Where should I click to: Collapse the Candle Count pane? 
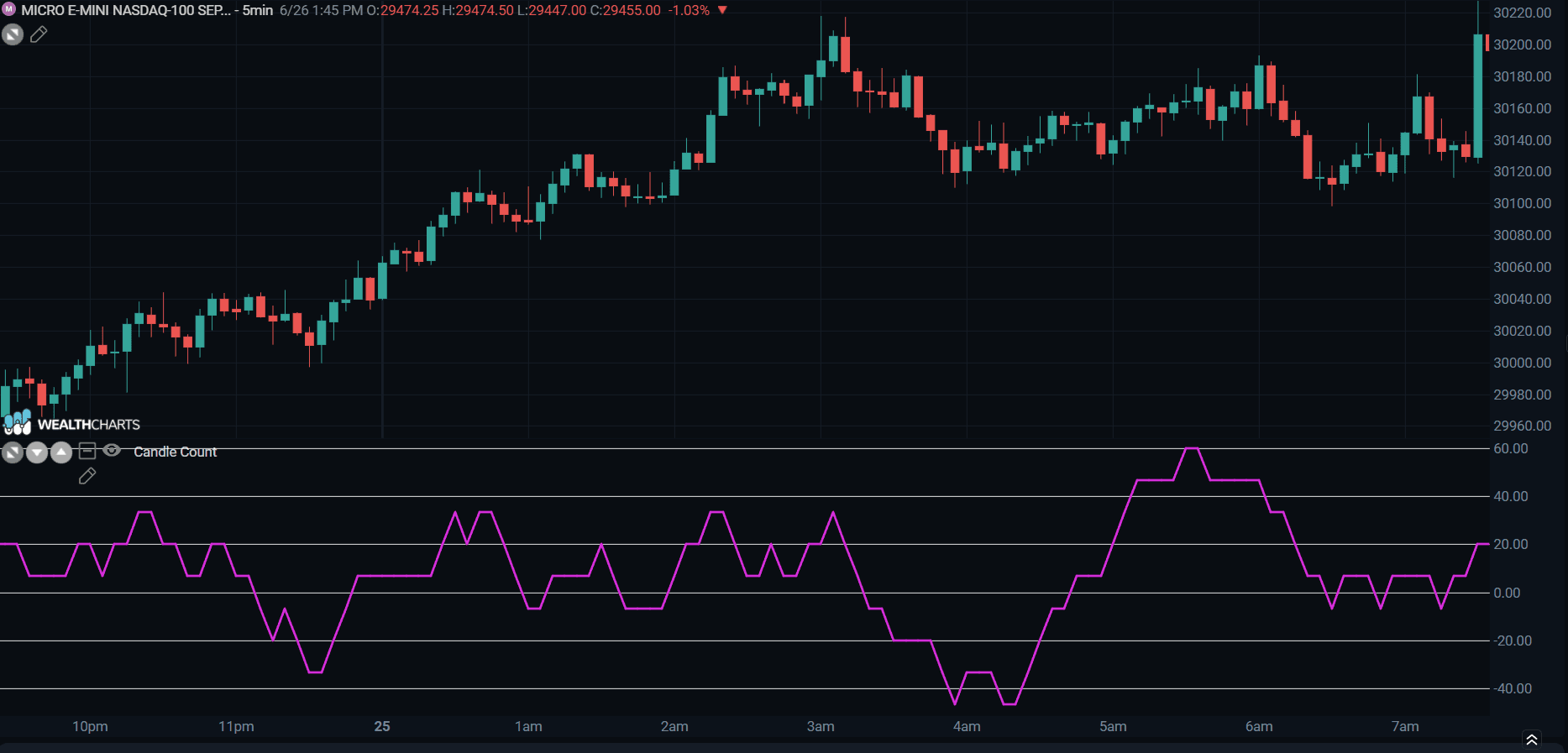87,451
